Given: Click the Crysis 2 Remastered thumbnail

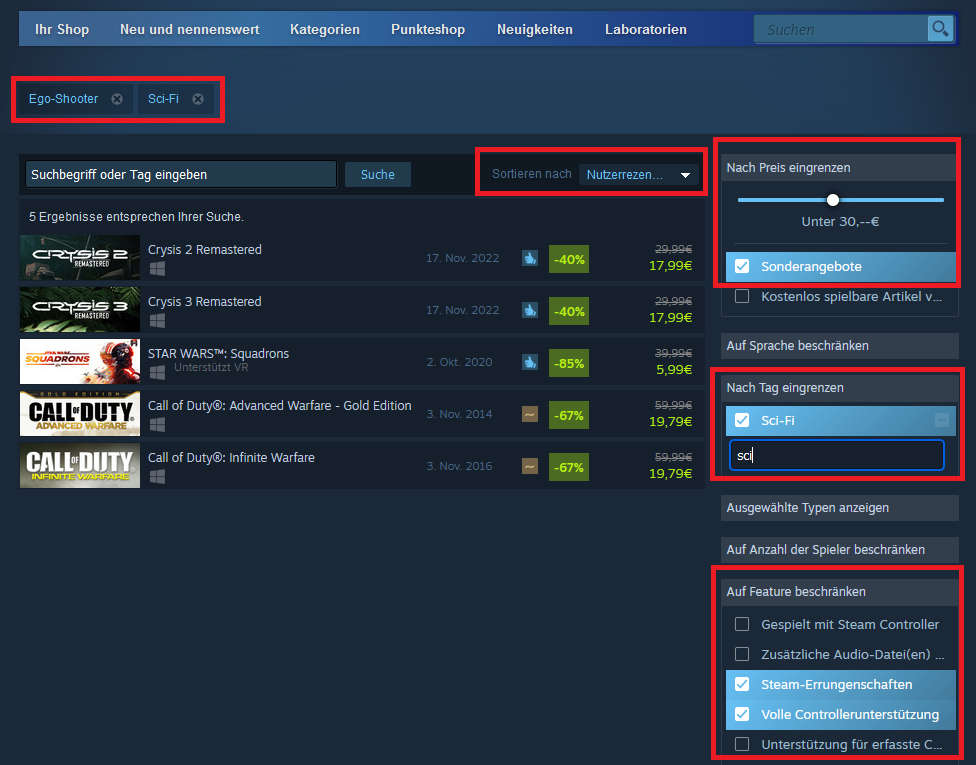Looking at the screenshot, I should [80, 257].
